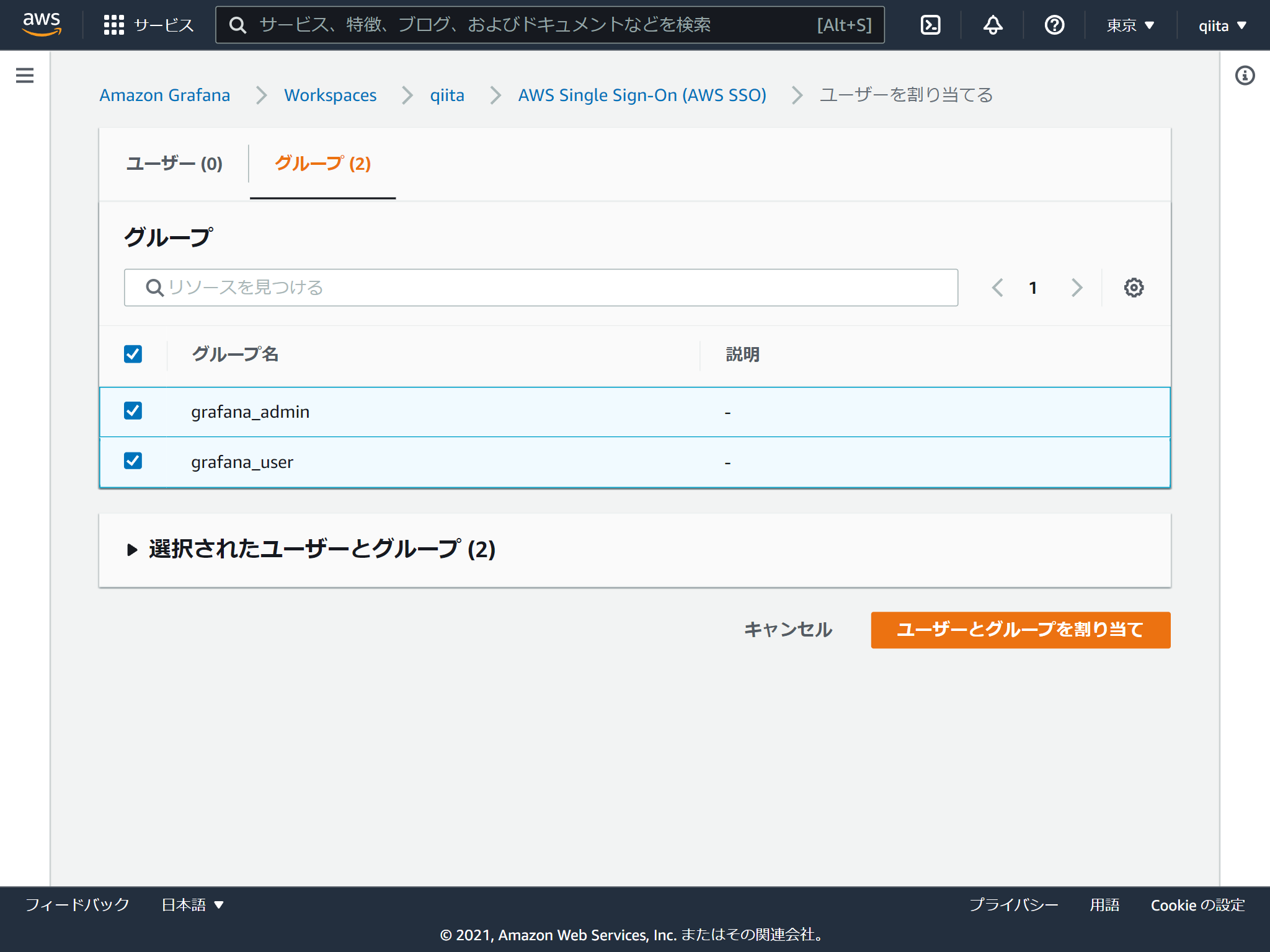The width and height of the screenshot is (1270, 952).
Task: Click the リソースを見つける search field
Action: click(541, 287)
